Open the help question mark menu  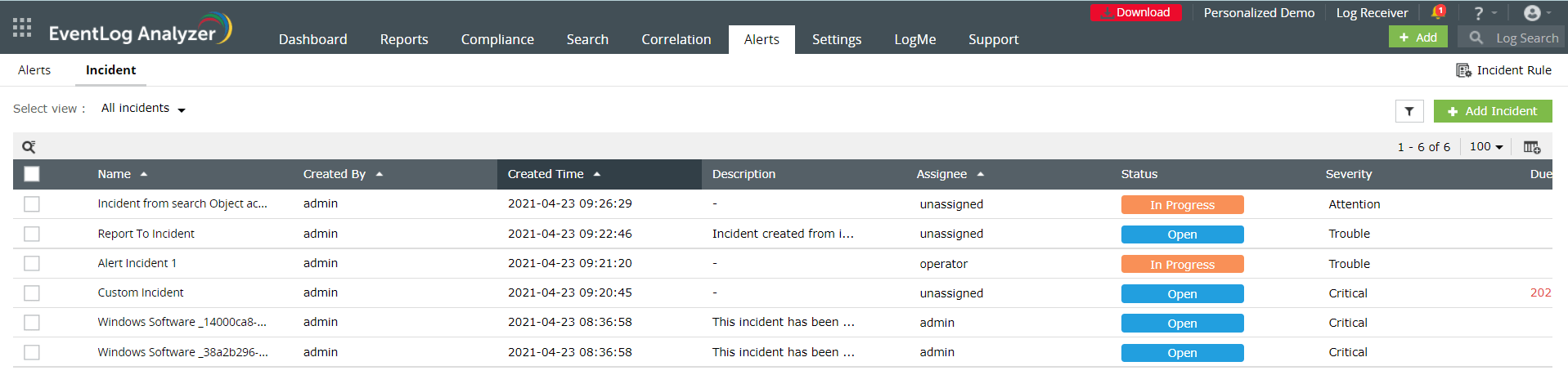(1478, 13)
